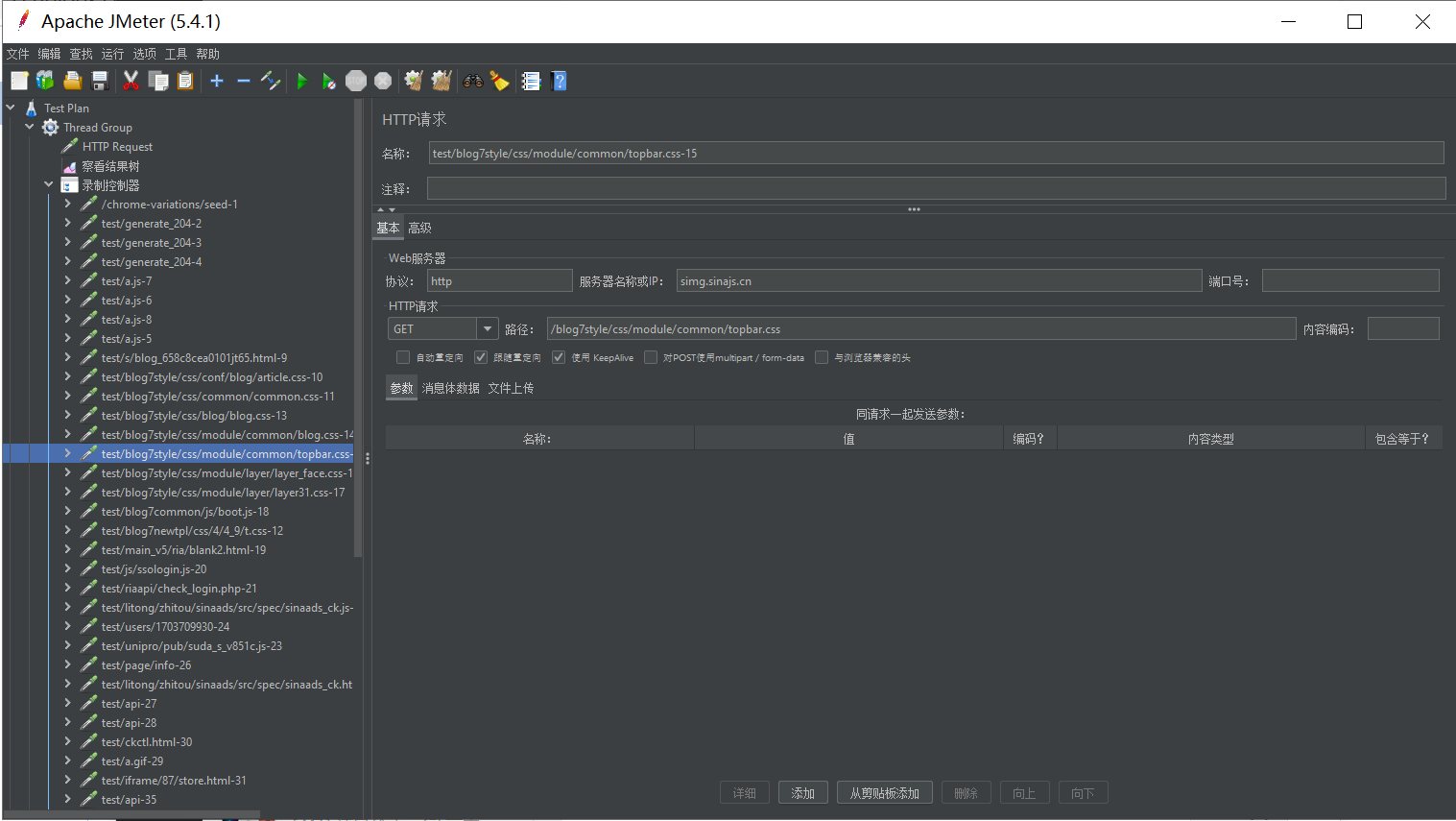Save the test plan with floppy icon
This screenshot has height=821, width=1456.
click(x=99, y=81)
